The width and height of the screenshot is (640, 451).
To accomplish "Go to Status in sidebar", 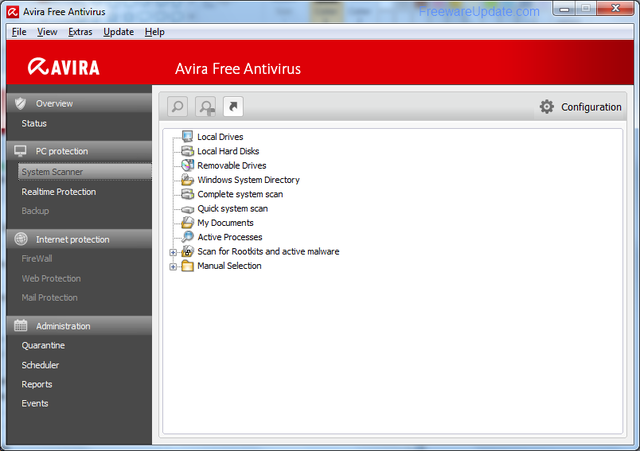I will pos(34,123).
